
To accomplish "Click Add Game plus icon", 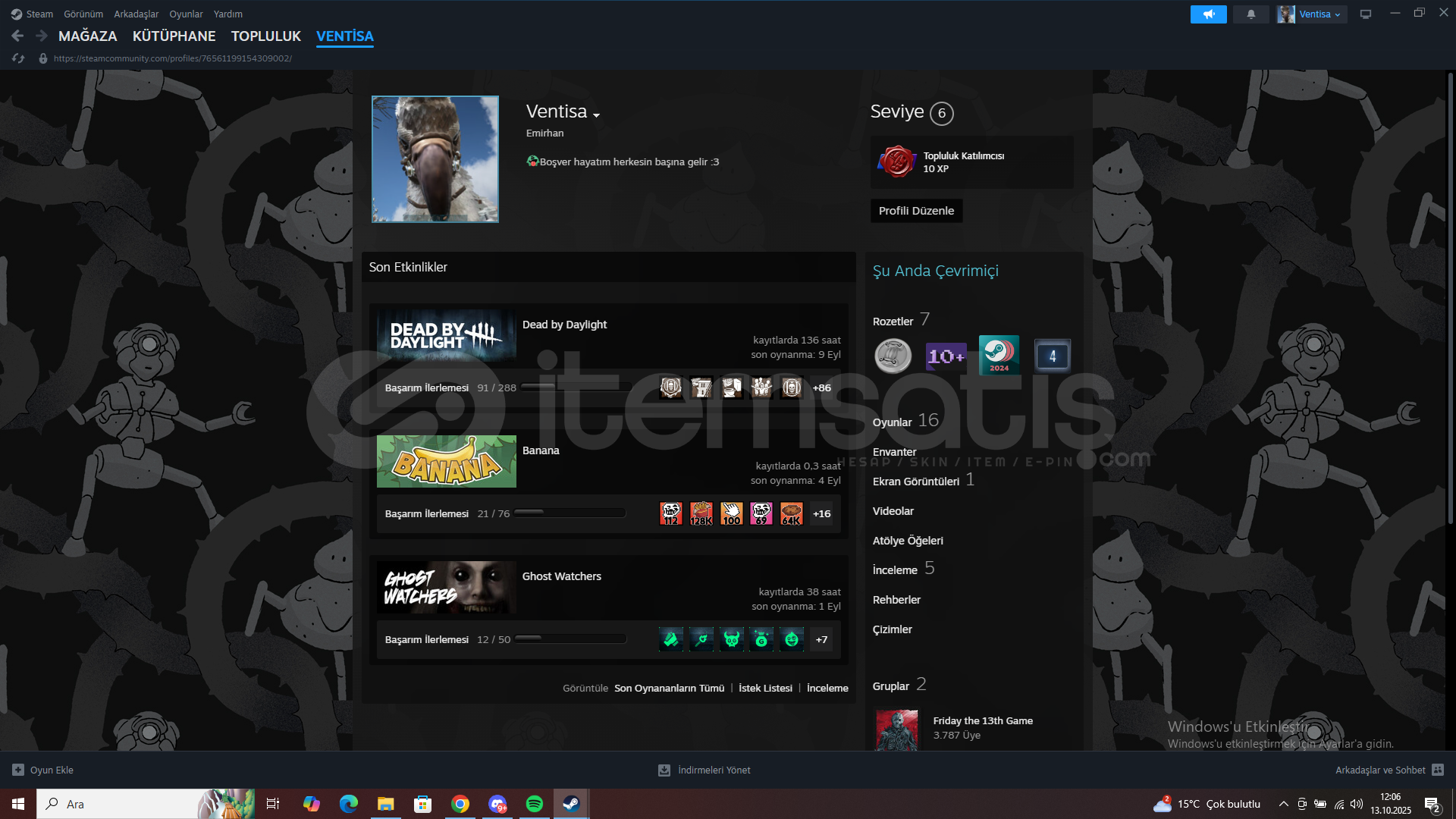I will click(x=18, y=770).
